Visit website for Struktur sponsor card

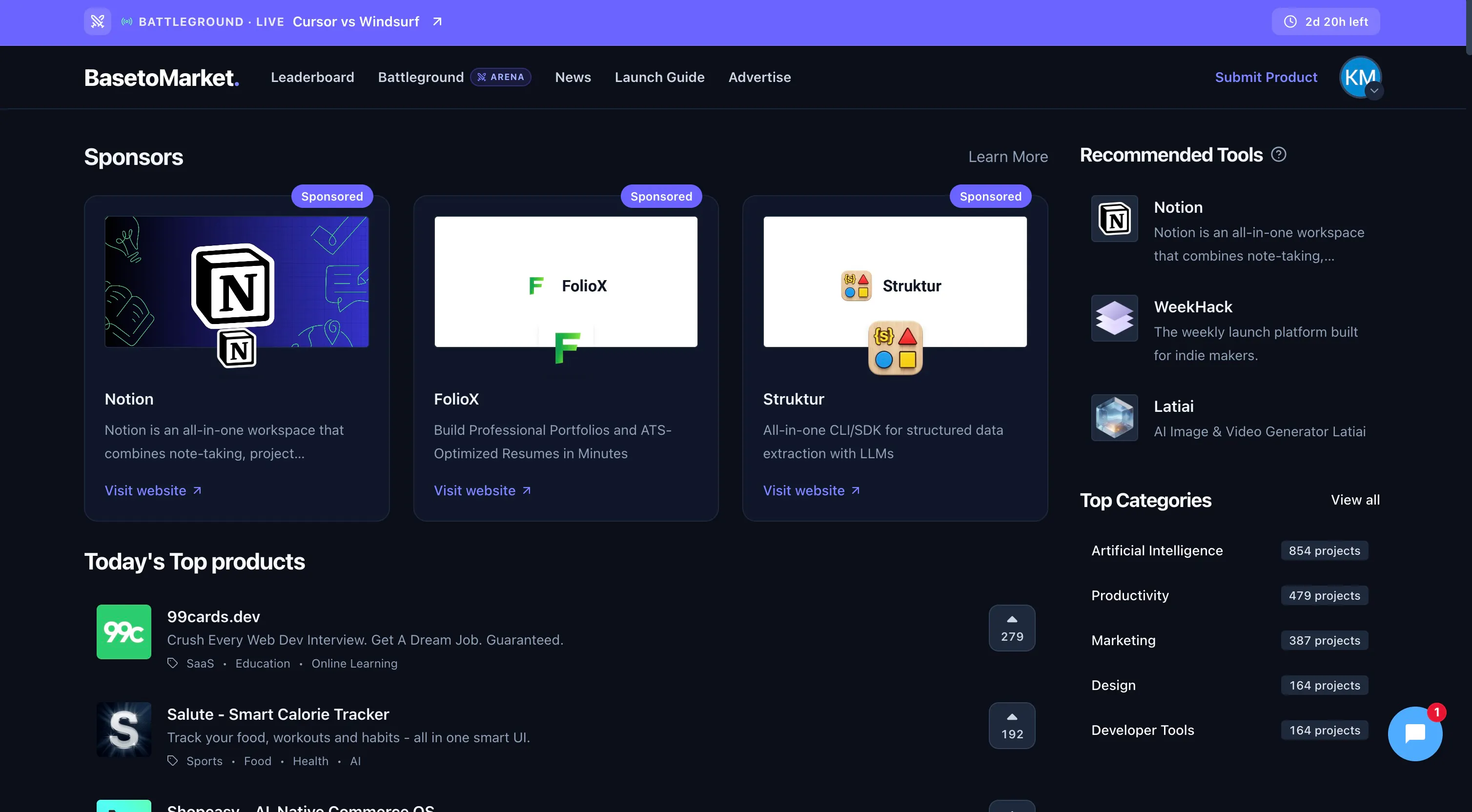[x=812, y=490]
